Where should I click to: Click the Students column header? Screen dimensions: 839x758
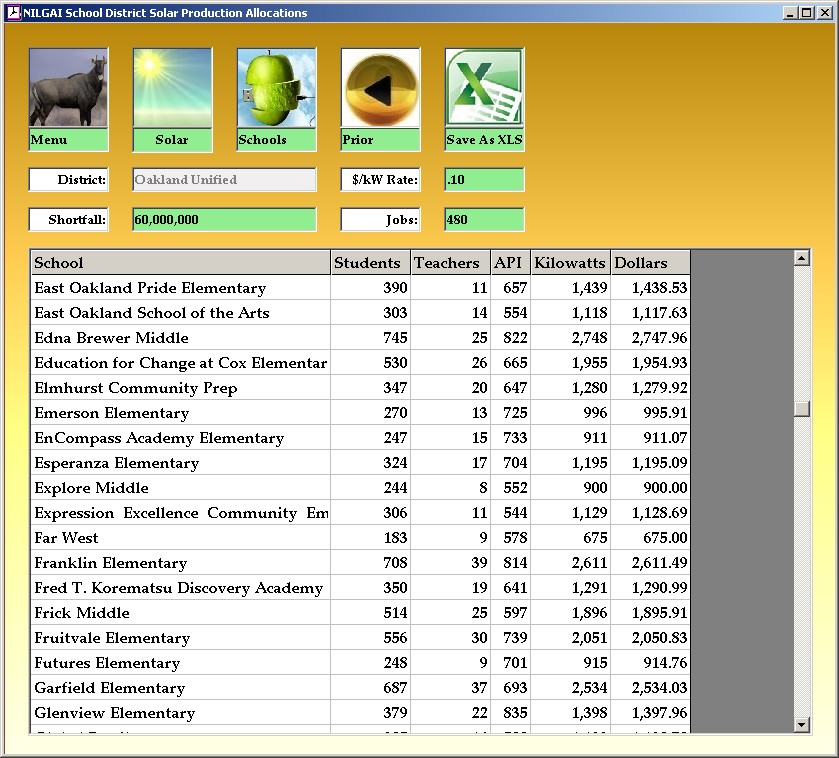370,263
